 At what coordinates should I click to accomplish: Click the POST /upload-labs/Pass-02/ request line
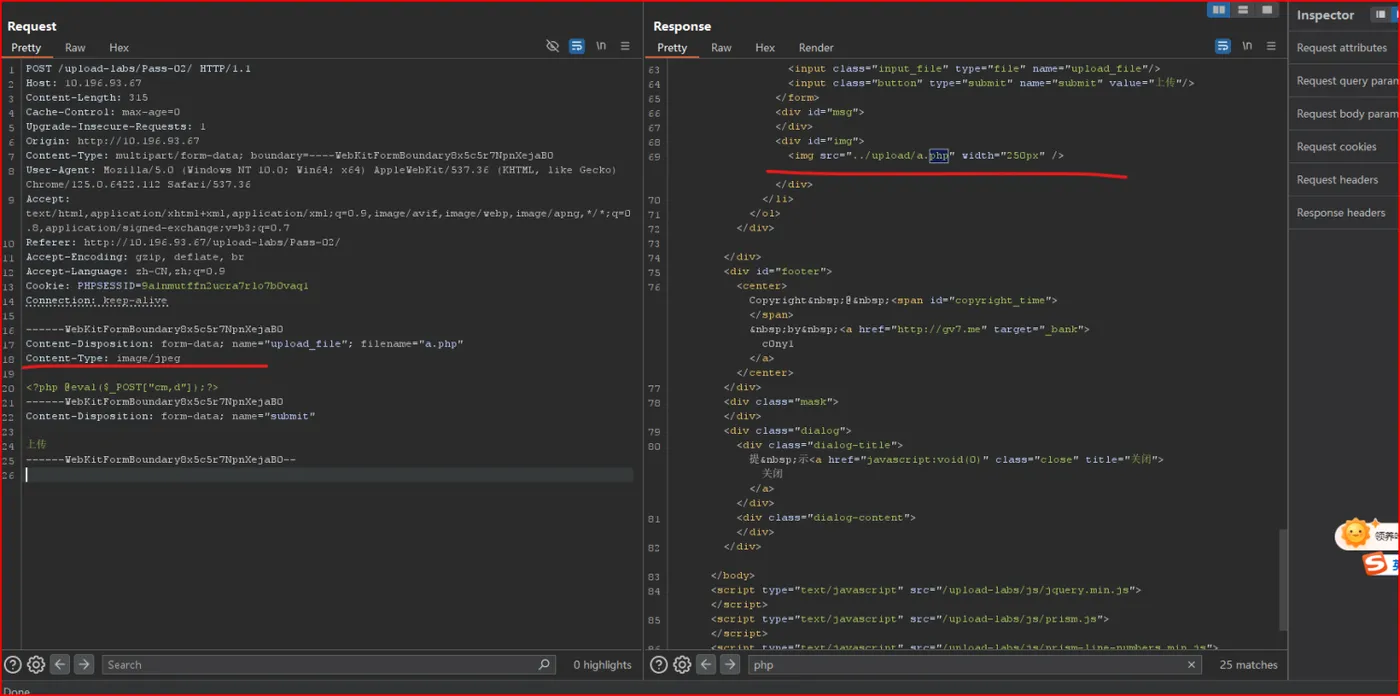point(138,69)
